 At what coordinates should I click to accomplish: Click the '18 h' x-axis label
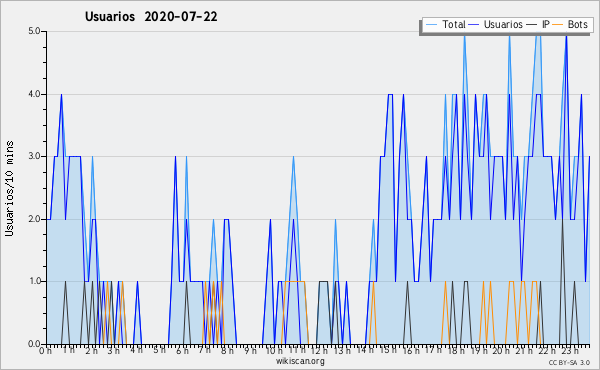tap(456, 350)
